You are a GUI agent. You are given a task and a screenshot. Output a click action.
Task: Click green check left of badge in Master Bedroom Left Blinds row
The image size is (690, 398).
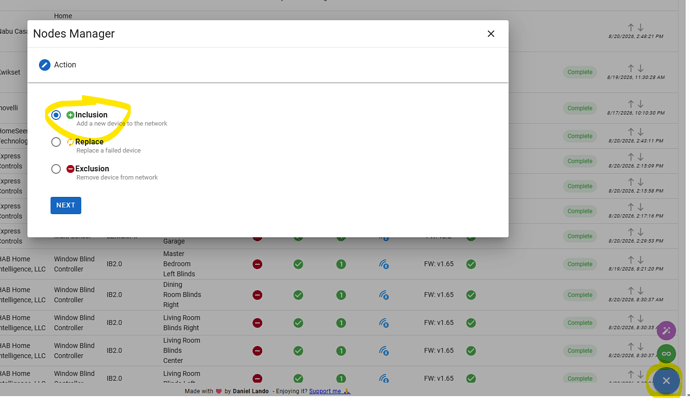(298, 264)
